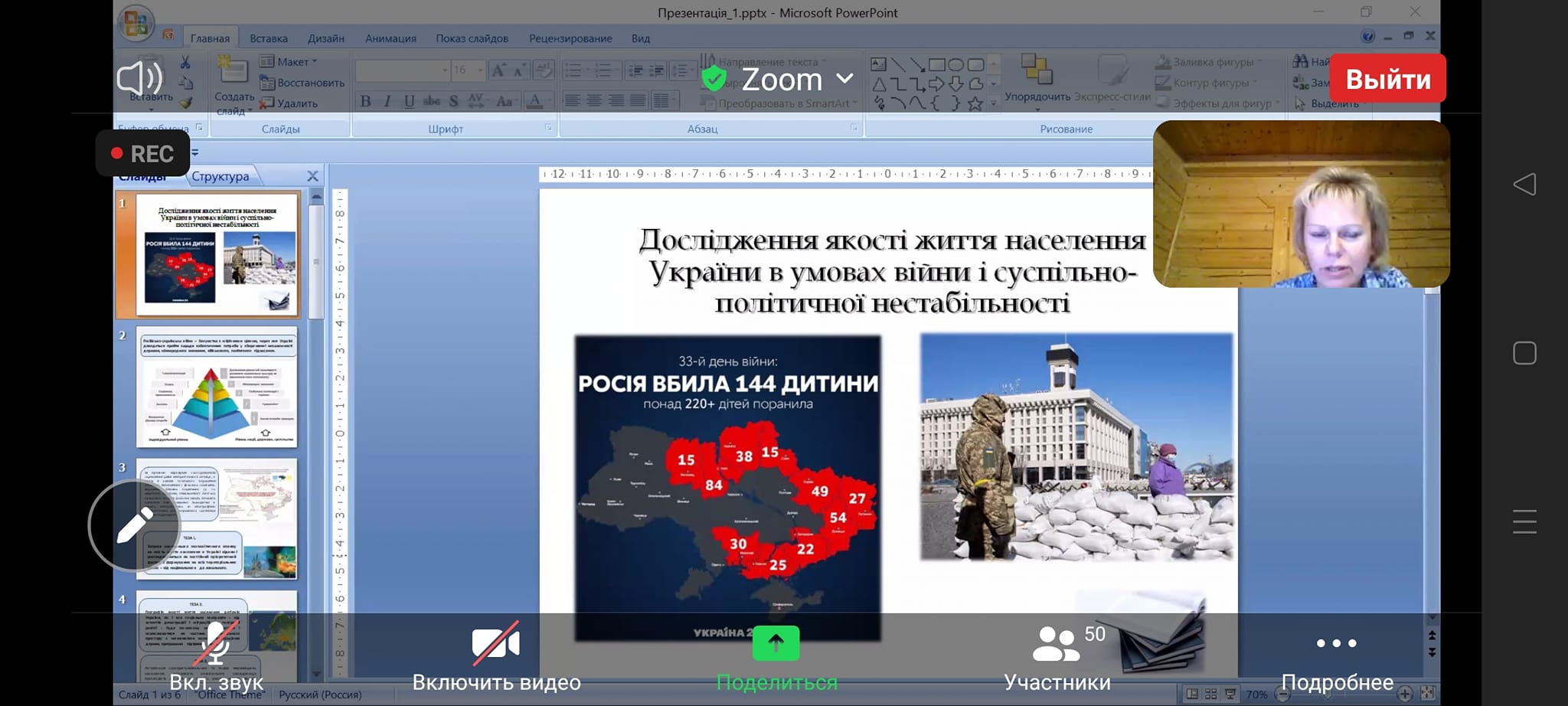The height and width of the screenshot is (706, 1568).
Task: Open the Главная ribbon tab
Action: pos(210,38)
